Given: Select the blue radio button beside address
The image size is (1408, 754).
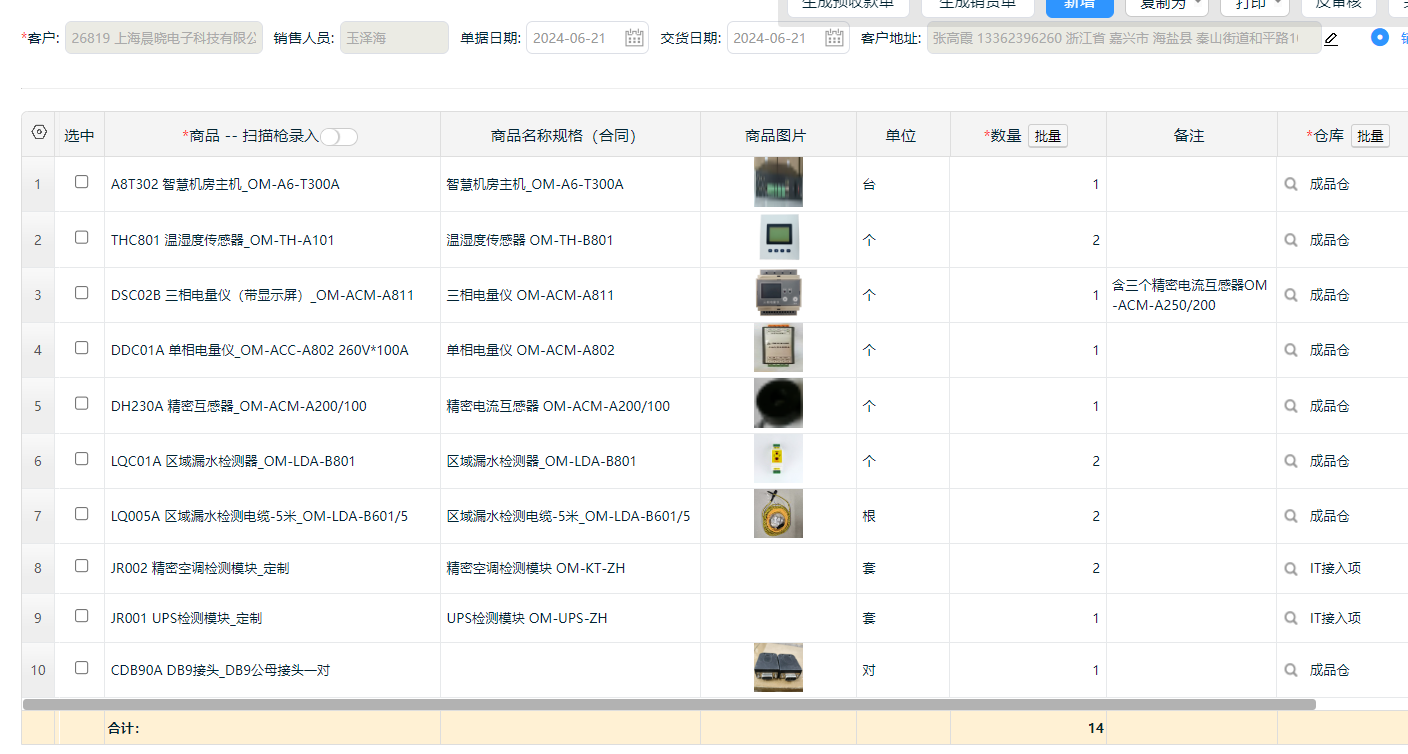Looking at the screenshot, I should [1380, 37].
